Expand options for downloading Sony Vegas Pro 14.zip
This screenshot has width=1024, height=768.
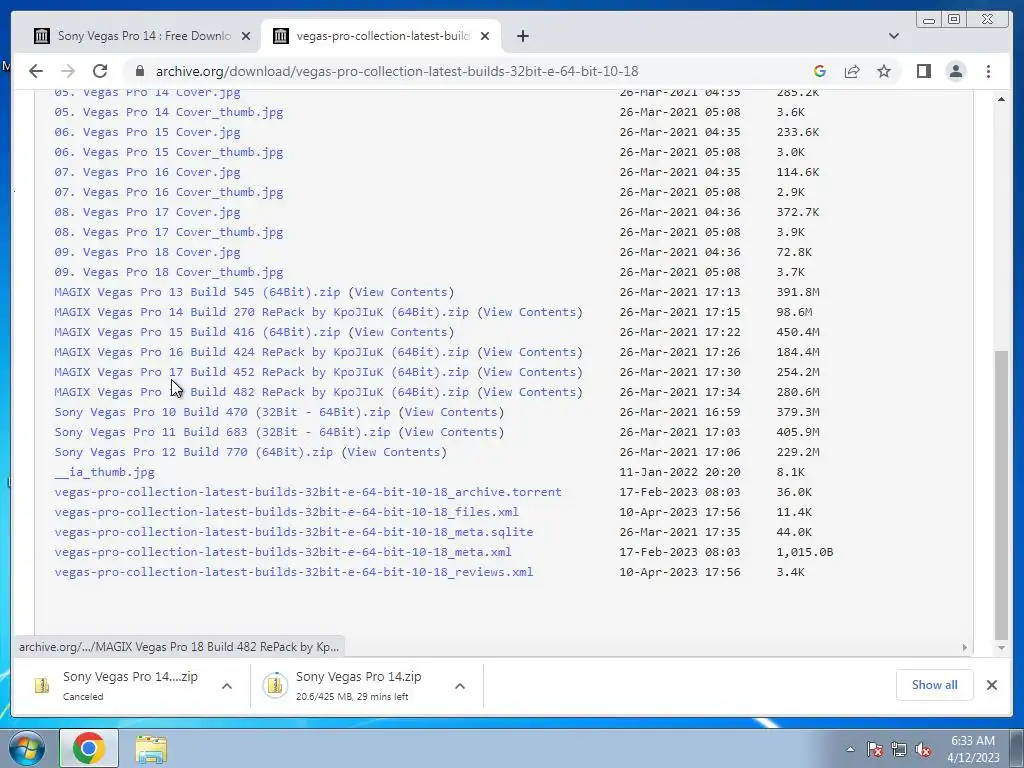click(460, 686)
